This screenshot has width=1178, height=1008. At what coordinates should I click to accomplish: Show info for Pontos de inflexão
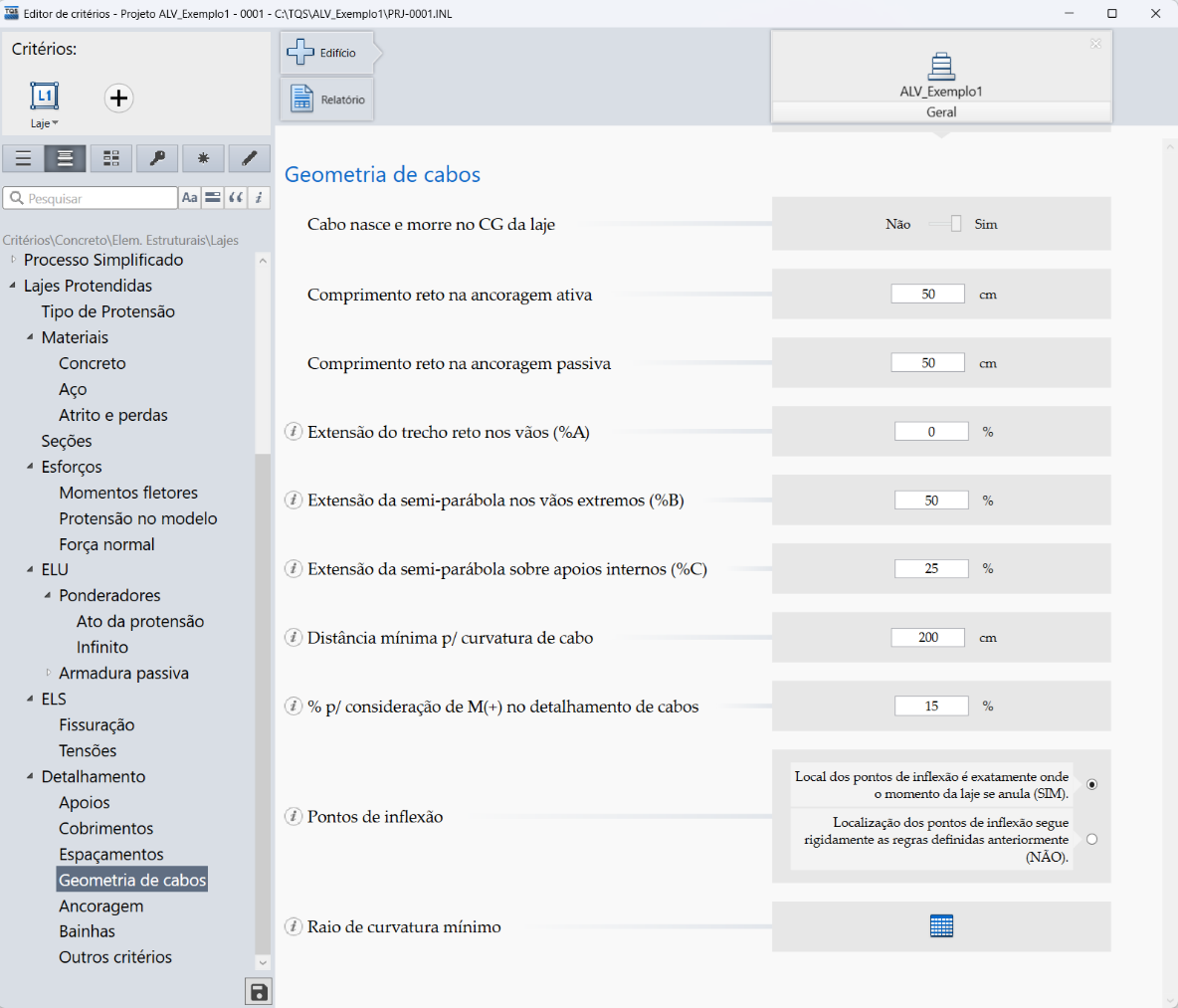tap(293, 817)
